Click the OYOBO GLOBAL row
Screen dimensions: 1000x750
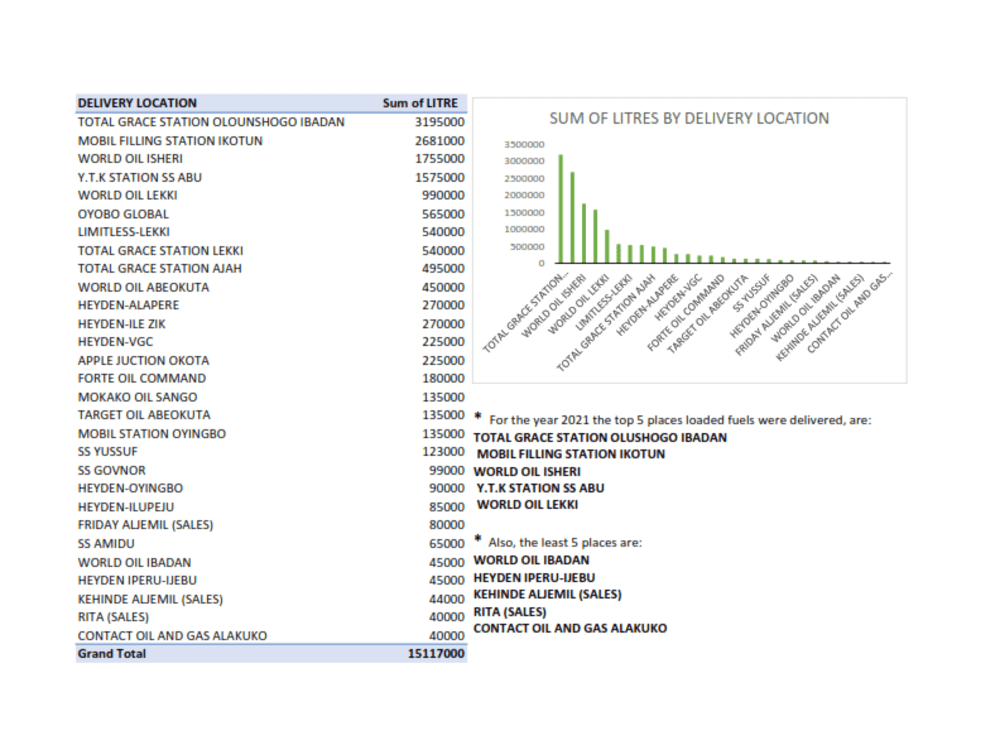point(271,214)
